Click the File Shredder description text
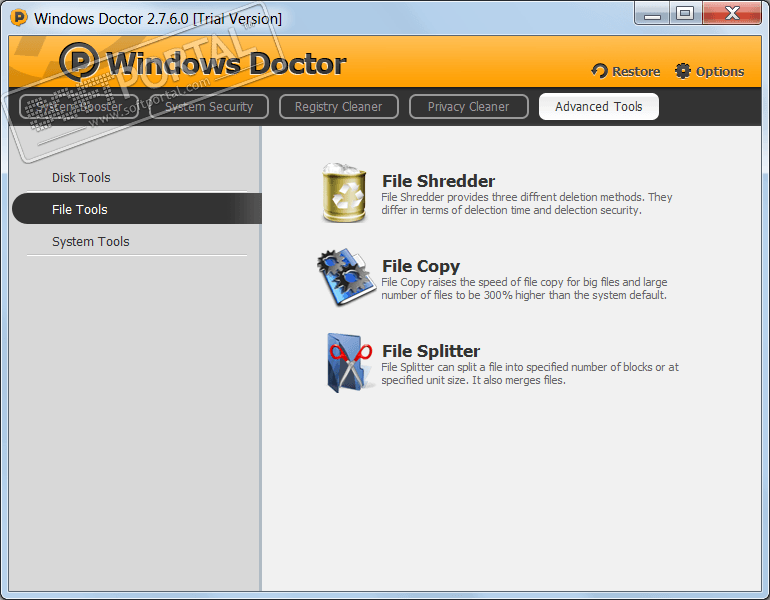This screenshot has height=600, width=770. (x=526, y=204)
